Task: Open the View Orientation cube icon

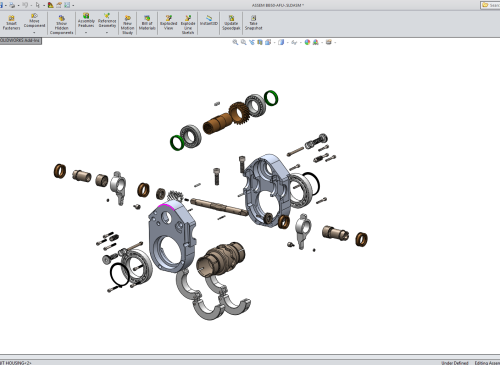Action: (x=268, y=42)
